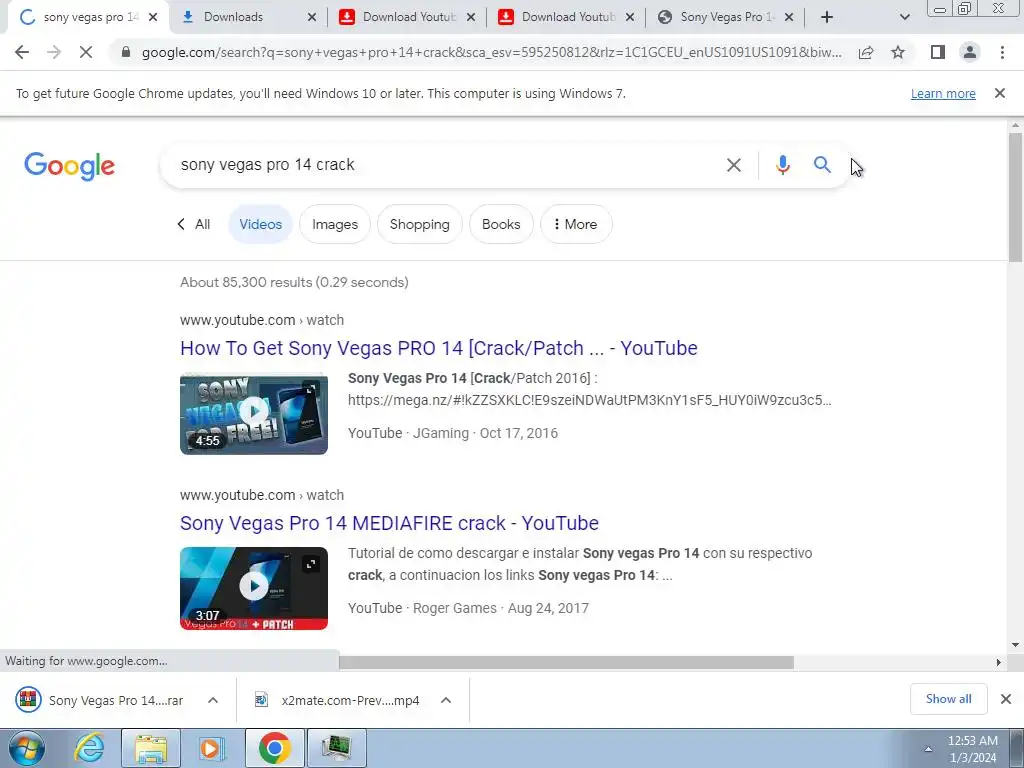Play the 4:55 JGaming video thumbnail

point(254,413)
